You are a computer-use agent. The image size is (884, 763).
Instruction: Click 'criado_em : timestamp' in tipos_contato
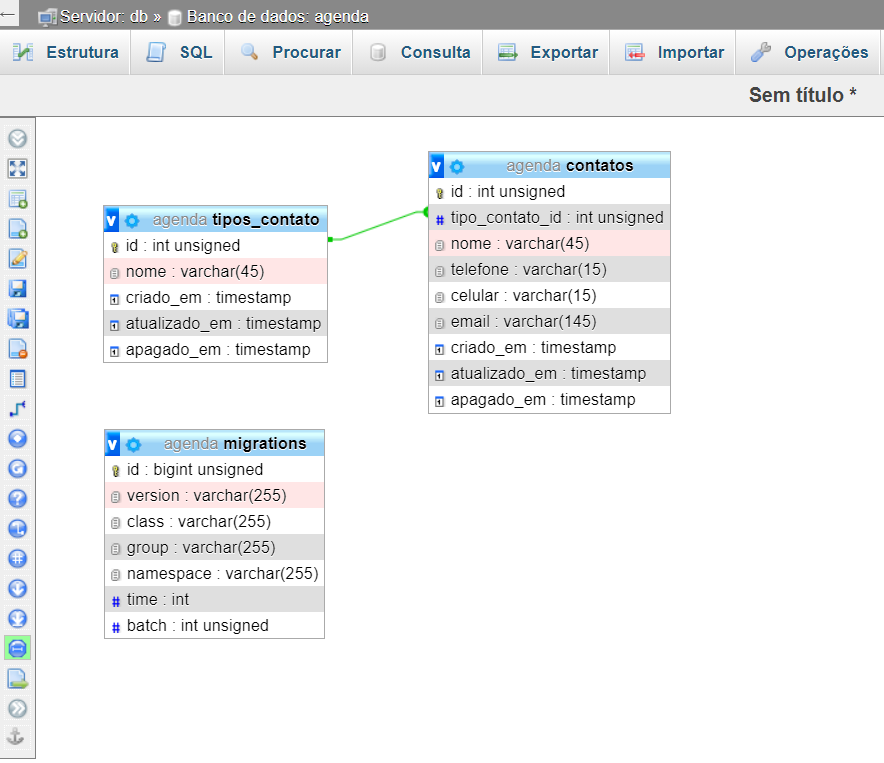coord(215,297)
